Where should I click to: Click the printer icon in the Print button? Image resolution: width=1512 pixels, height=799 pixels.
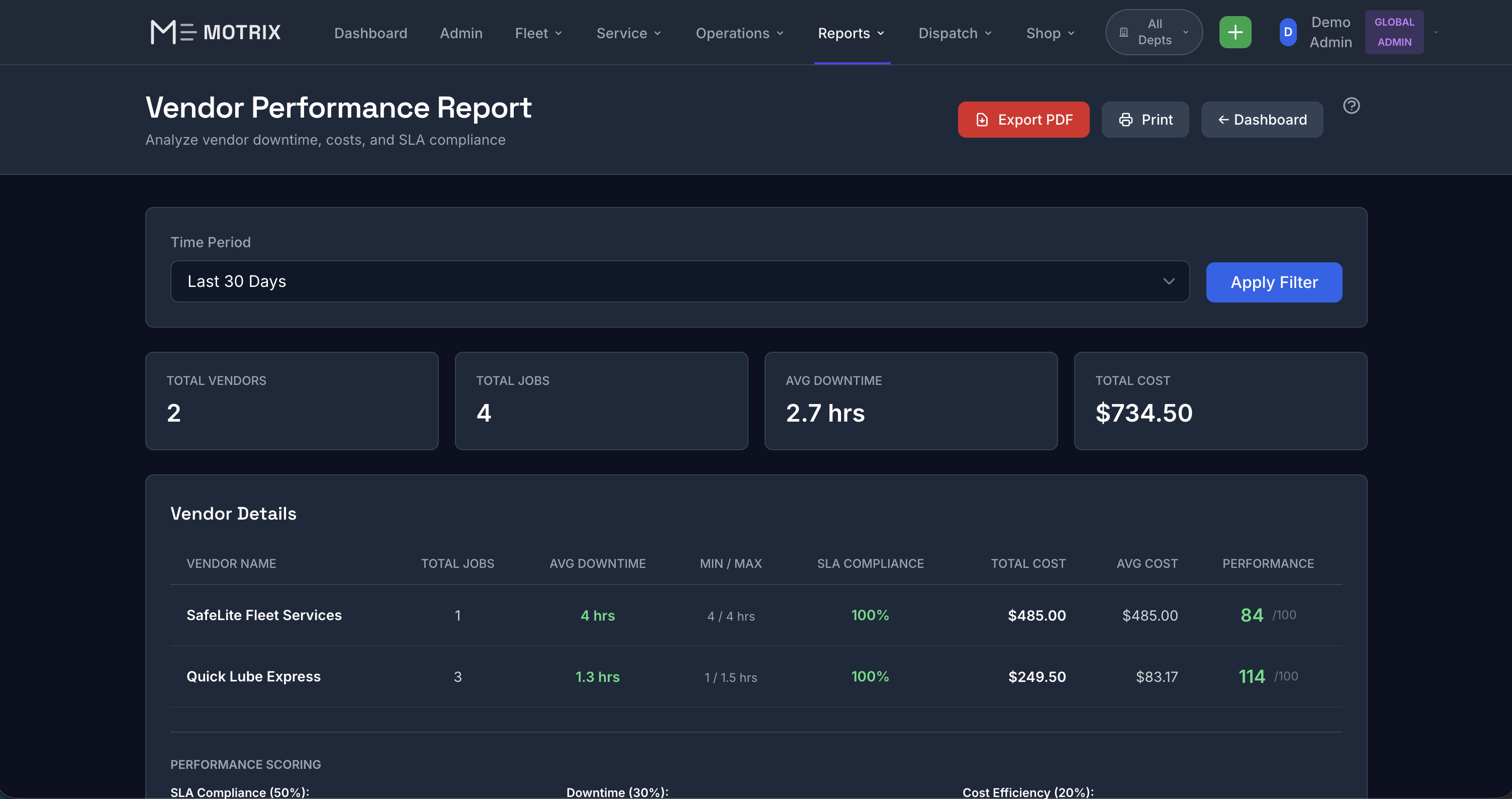click(1125, 119)
